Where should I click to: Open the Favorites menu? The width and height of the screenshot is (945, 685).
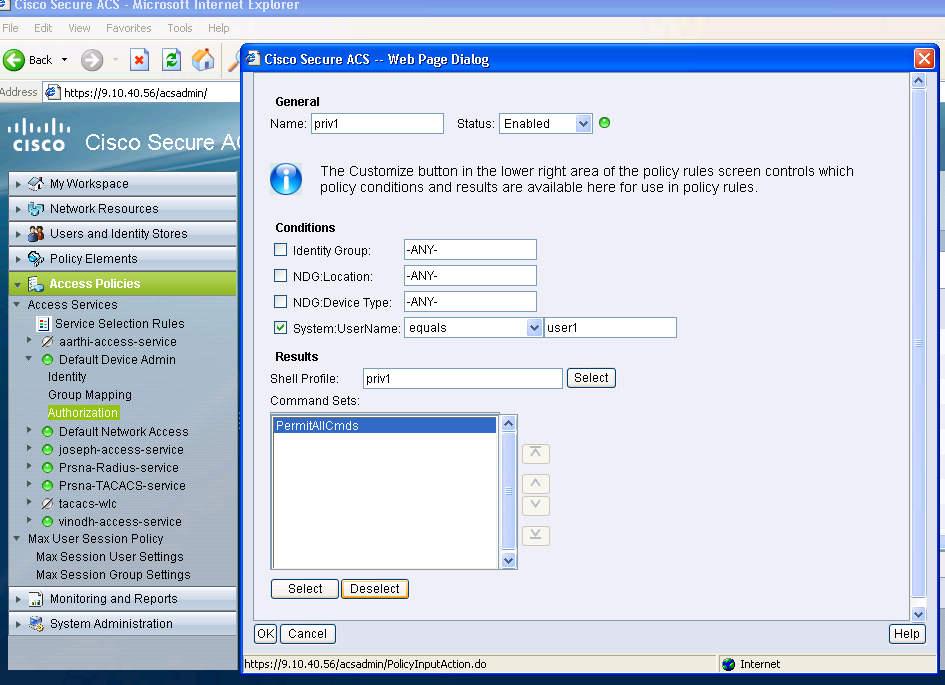coord(128,27)
